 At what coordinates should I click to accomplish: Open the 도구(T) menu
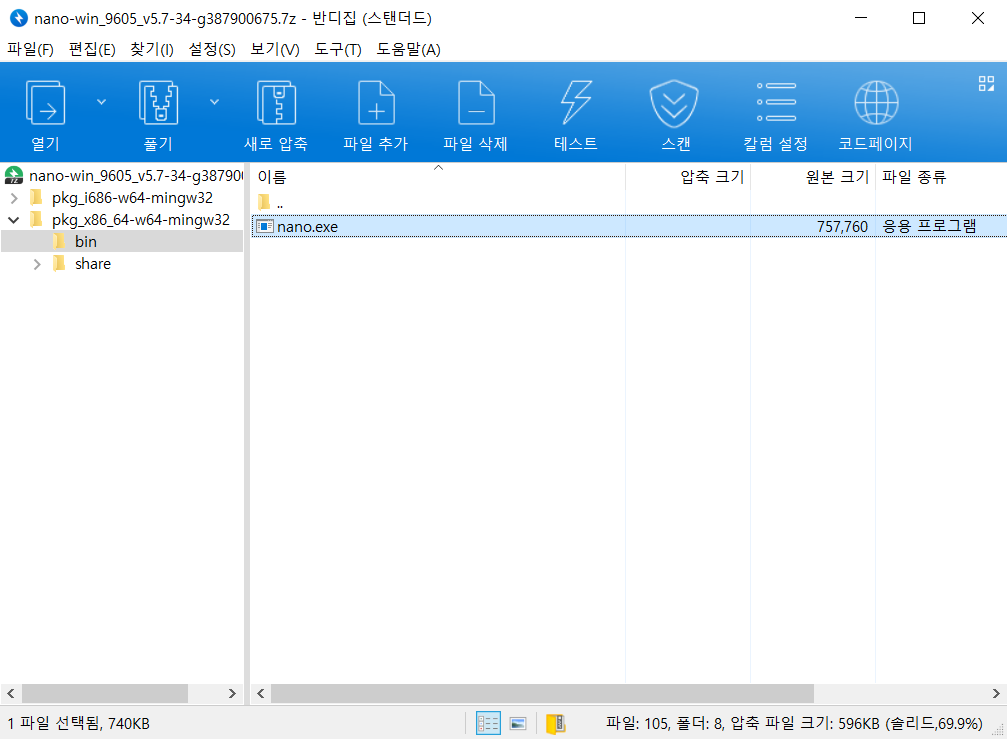(x=336, y=48)
